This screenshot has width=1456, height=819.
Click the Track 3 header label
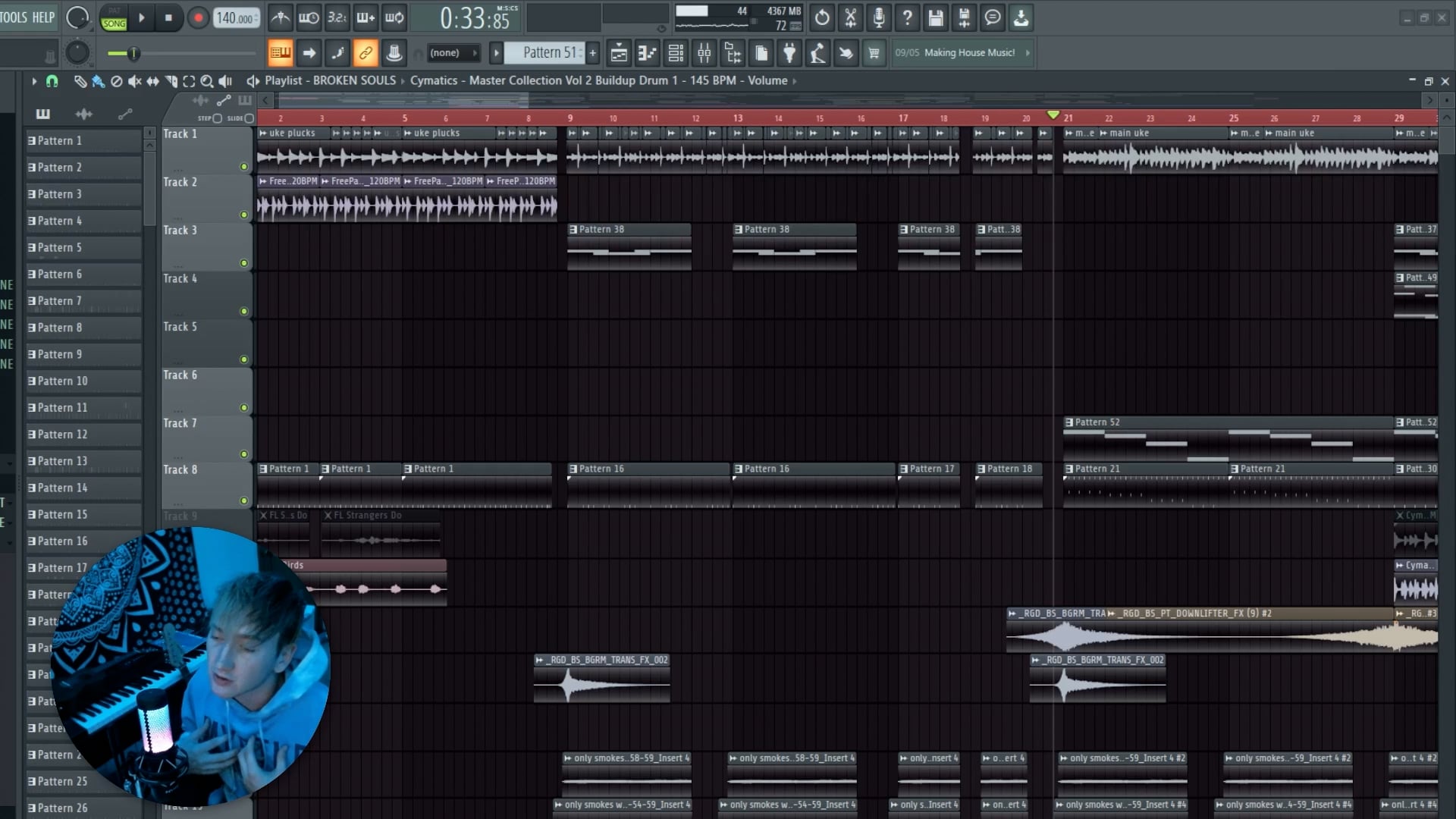tap(180, 231)
